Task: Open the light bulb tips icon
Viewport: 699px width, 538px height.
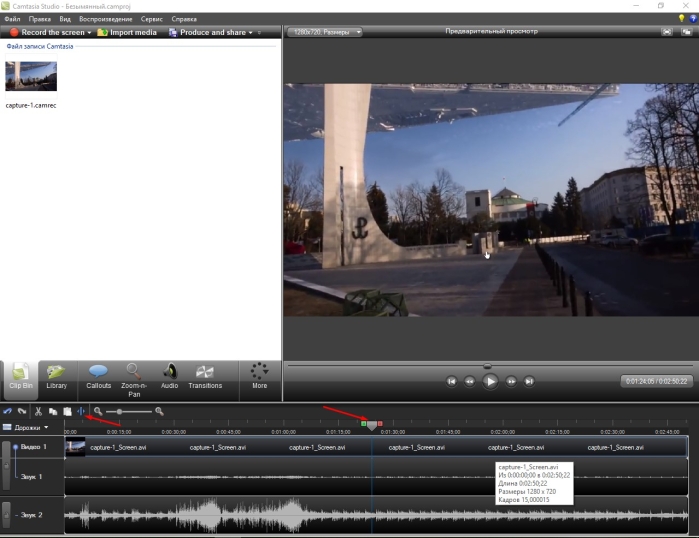Action: 681,18
